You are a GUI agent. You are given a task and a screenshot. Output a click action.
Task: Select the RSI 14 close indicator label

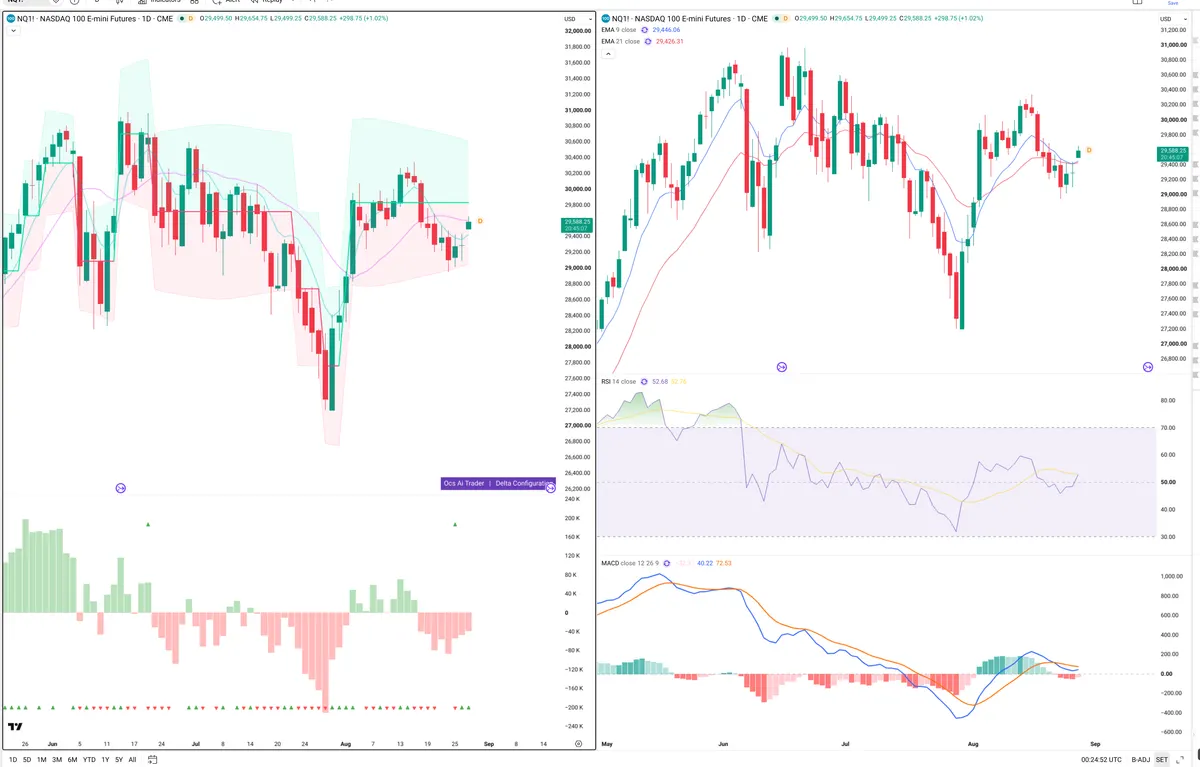[x=618, y=381]
